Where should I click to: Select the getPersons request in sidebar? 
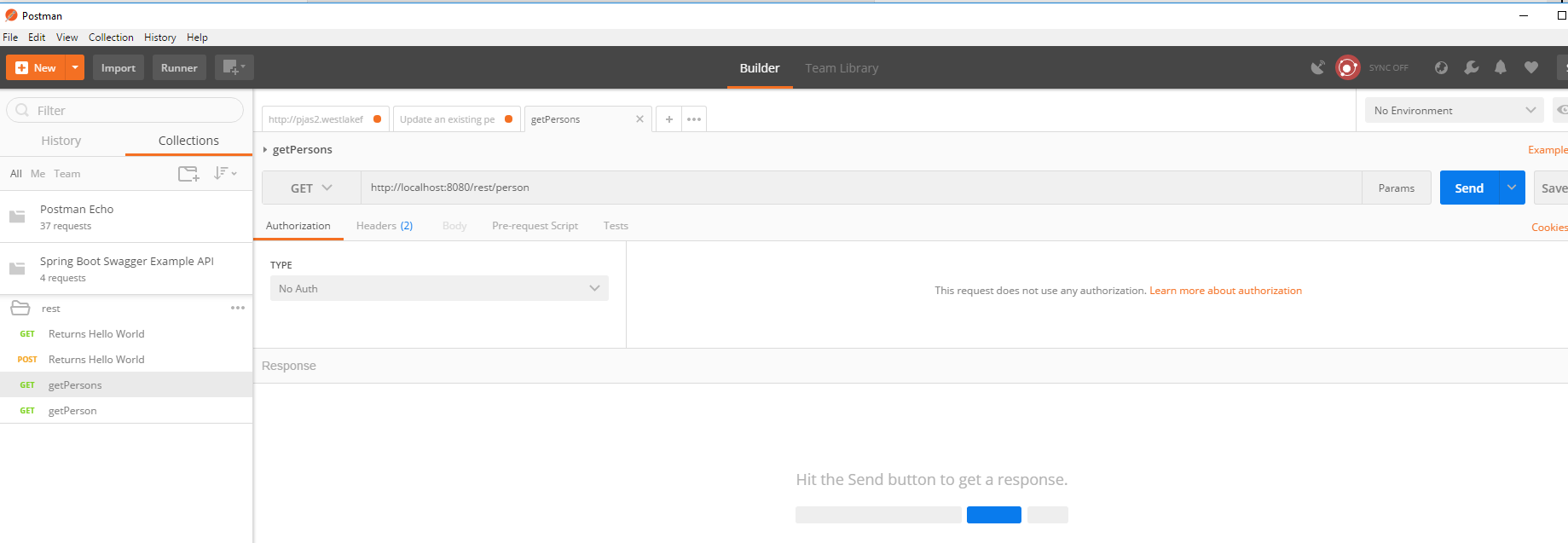click(126, 385)
